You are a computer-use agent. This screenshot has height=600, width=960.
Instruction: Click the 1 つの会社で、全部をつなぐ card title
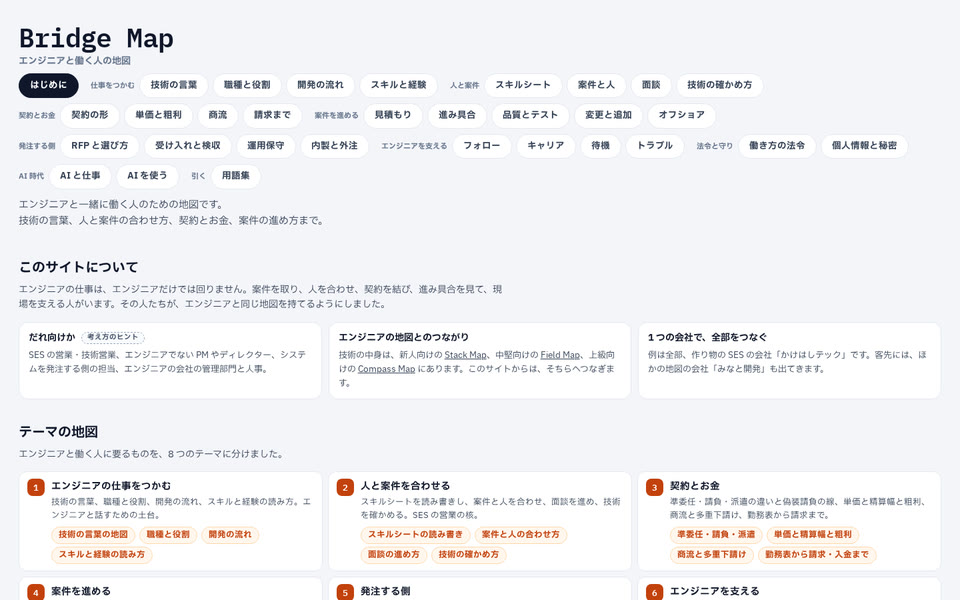(x=707, y=337)
